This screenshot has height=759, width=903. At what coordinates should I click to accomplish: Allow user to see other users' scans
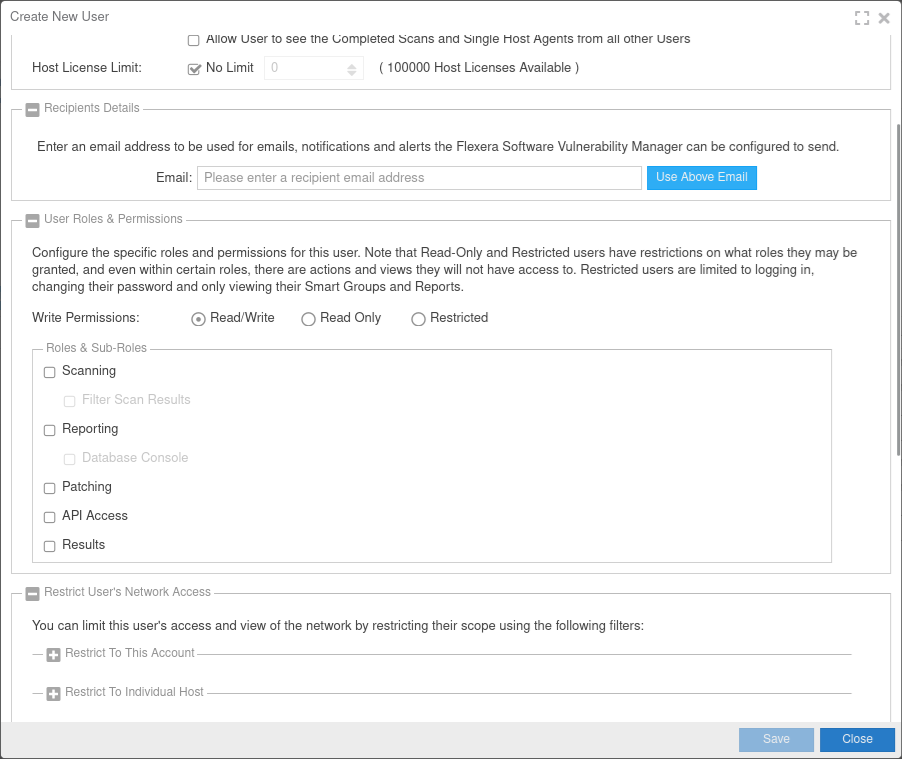(194, 40)
